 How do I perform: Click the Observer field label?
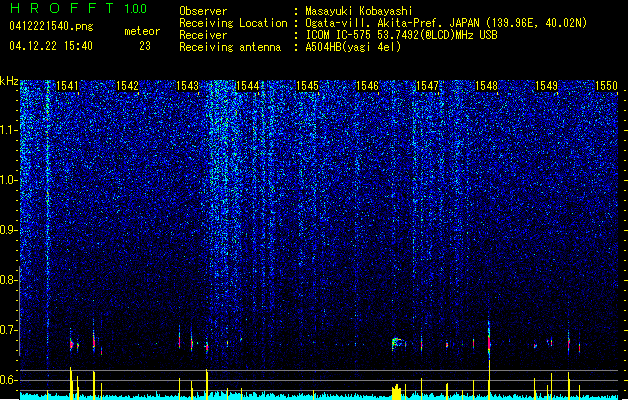(x=203, y=11)
